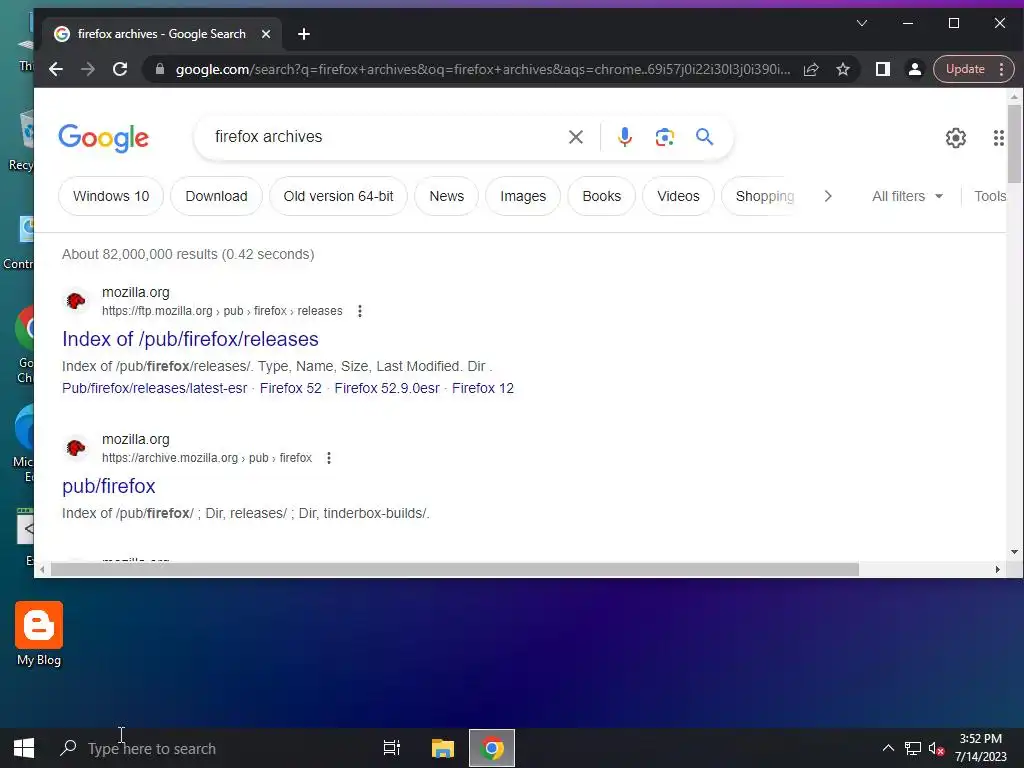Viewport: 1024px width, 768px height.
Task: Open the Firefox 52 sitelink
Action: coord(291,388)
